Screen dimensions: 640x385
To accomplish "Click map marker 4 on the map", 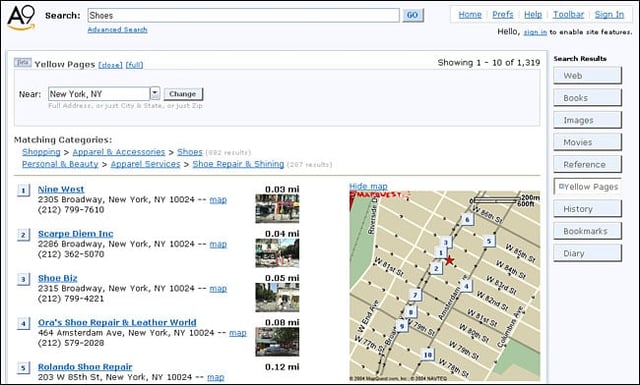I will coord(467,286).
